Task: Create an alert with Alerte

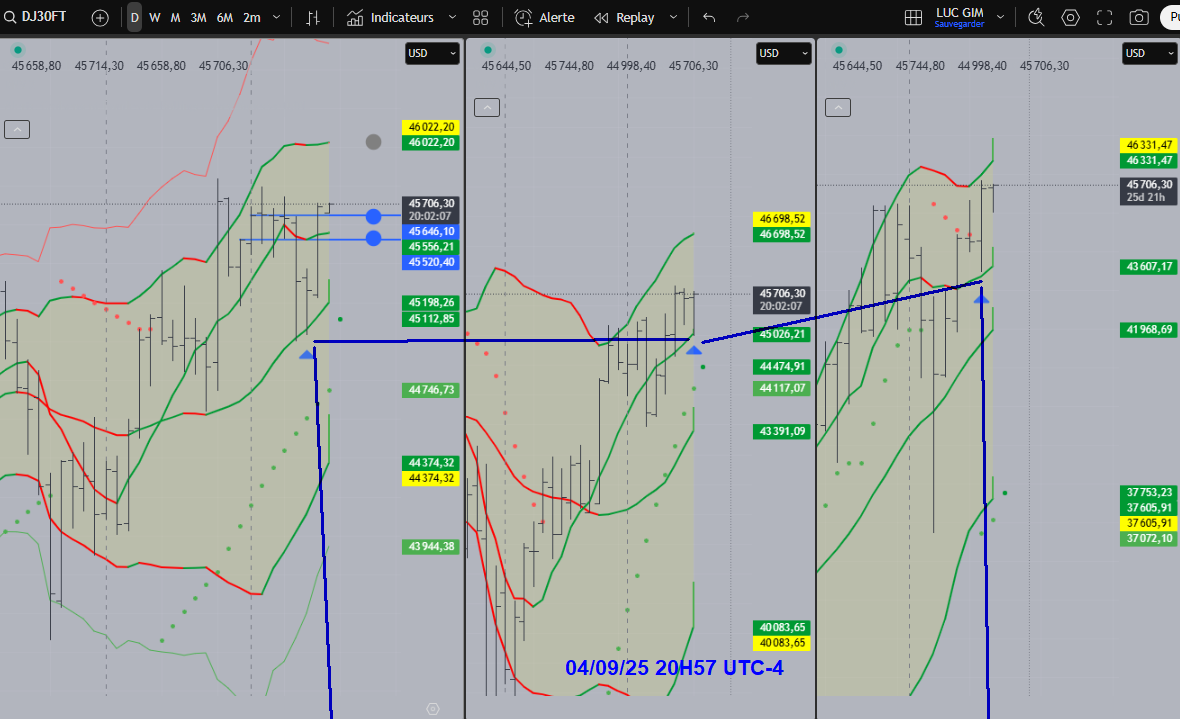Action: pyautogui.click(x=545, y=17)
